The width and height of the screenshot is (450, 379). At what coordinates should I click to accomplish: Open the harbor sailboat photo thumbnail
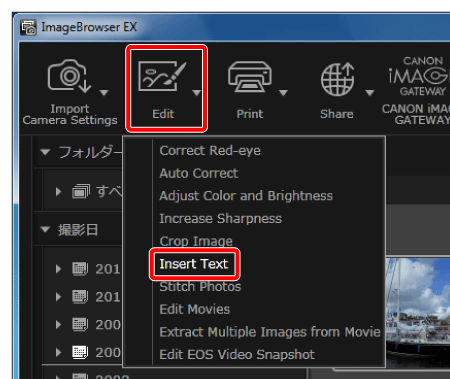[x=418, y=312]
